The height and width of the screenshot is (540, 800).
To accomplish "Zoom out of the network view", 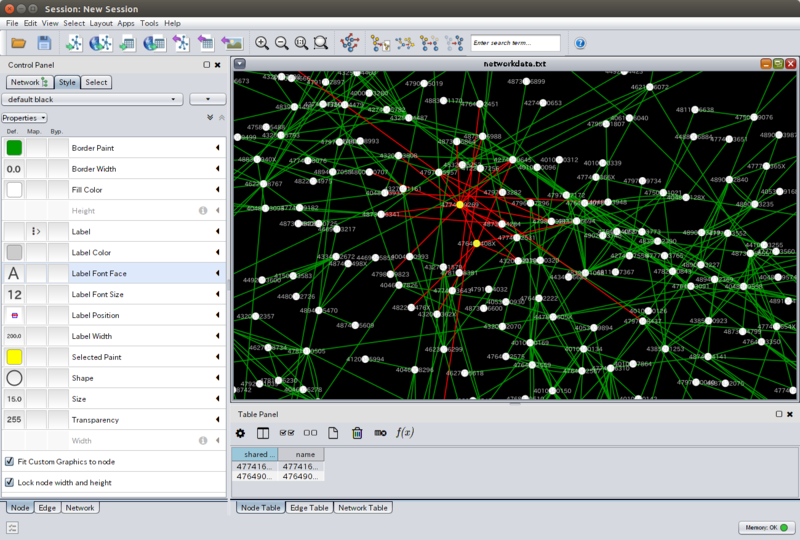I will pos(282,43).
